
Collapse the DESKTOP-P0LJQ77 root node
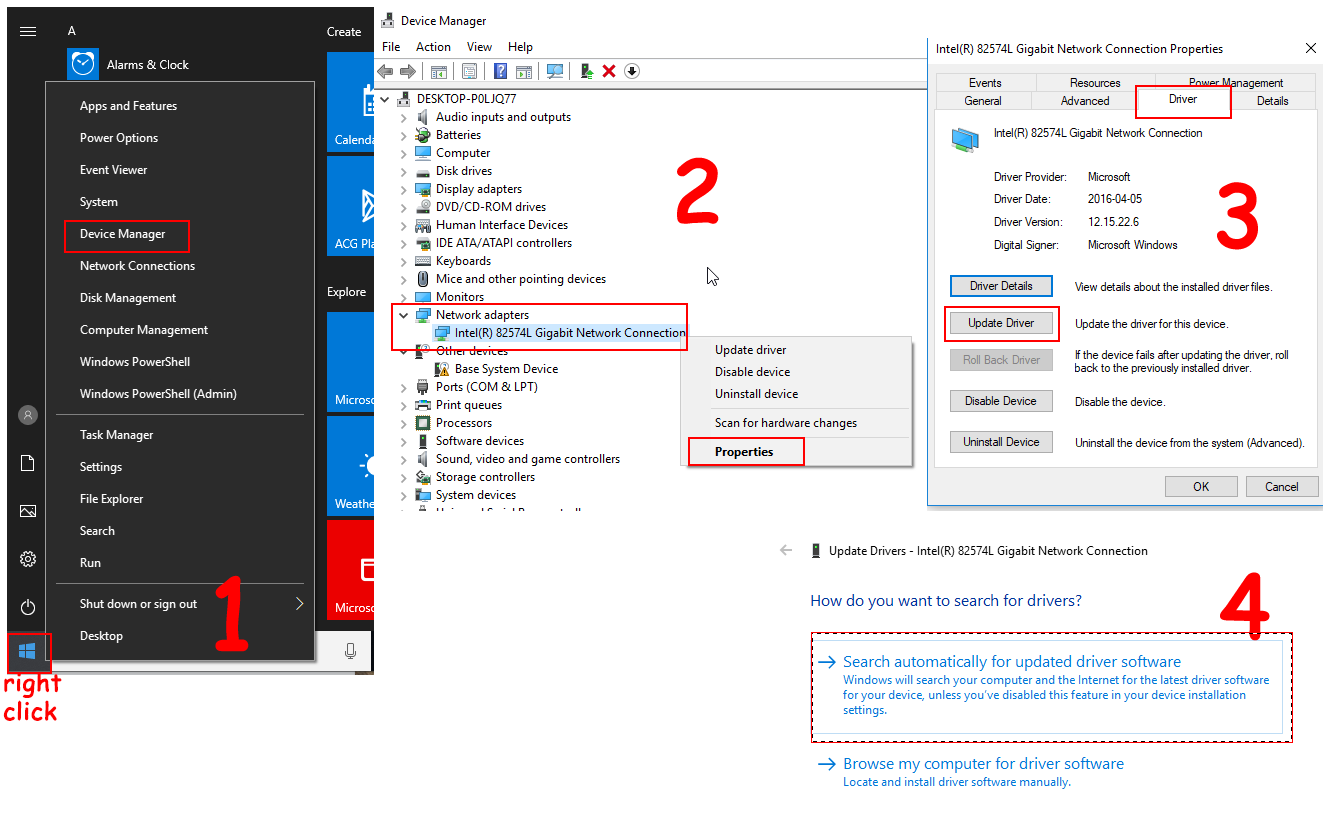click(x=386, y=99)
